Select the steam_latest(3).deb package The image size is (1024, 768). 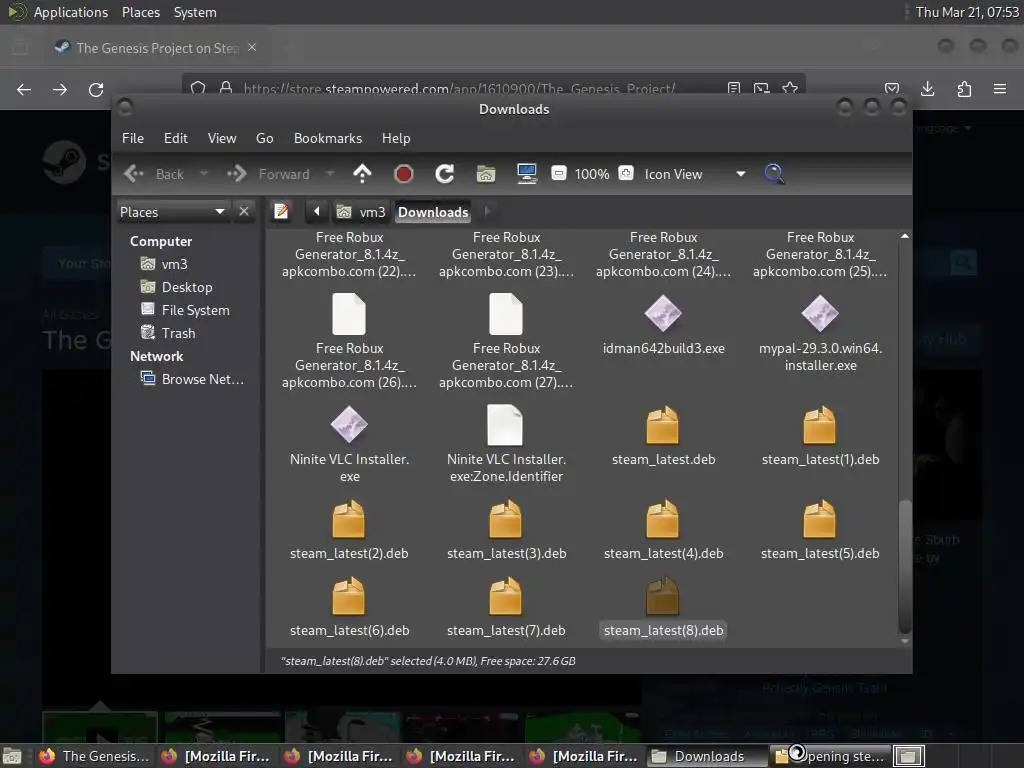click(505, 519)
